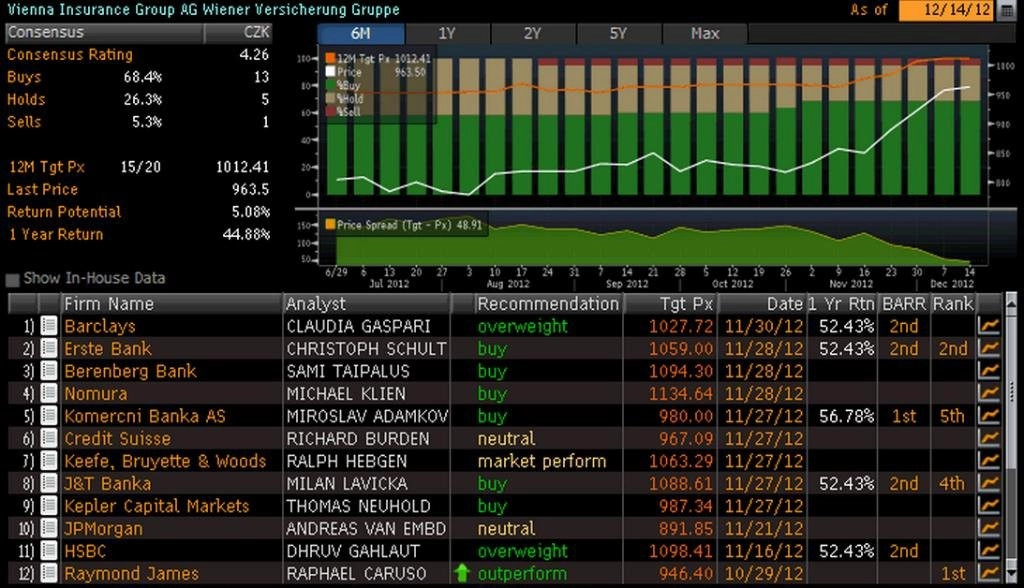1024x588 pixels.
Task: Sort by the Analyst column header
Action: pos(366,304)
